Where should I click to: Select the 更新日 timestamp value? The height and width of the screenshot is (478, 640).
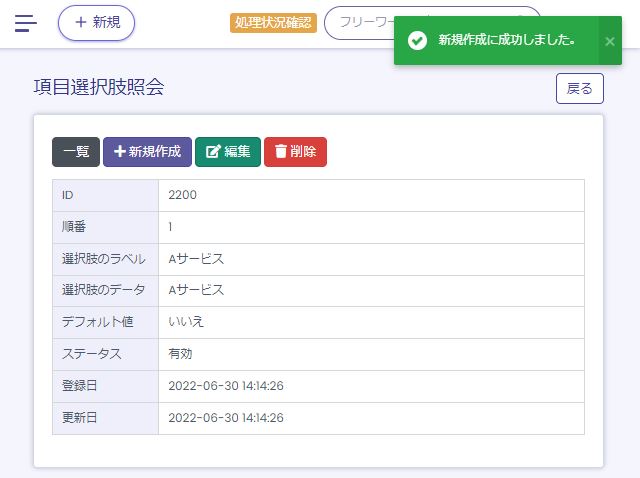[x=226, y=418]
